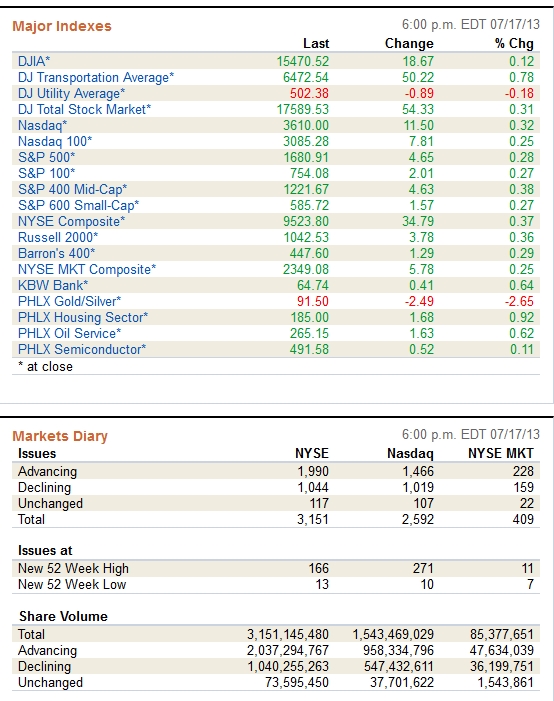The width and height of the screenshot is (554, 701).
Task: Click the S&P 500 link
Action: 47,157
